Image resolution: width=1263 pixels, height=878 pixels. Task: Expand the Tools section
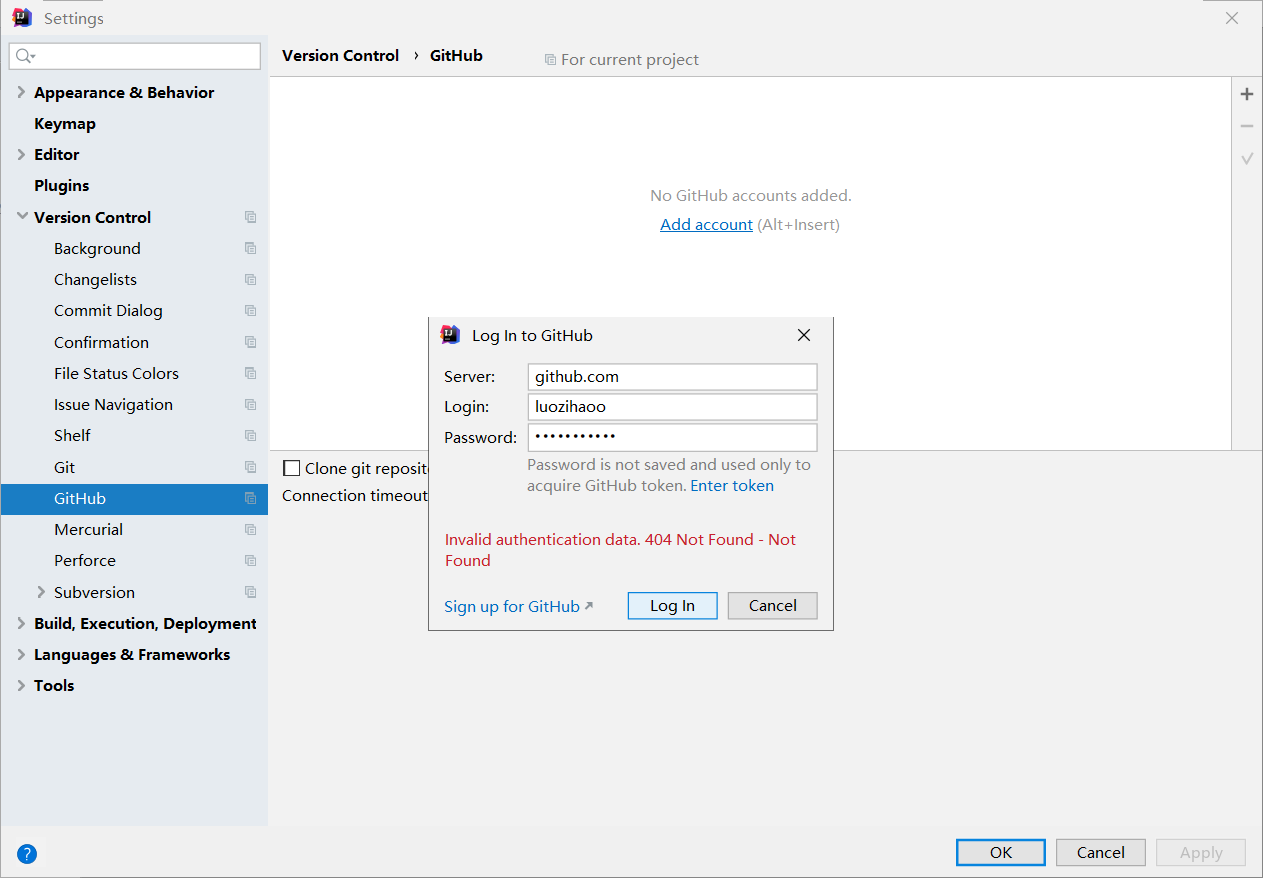(x=21, y=685)
